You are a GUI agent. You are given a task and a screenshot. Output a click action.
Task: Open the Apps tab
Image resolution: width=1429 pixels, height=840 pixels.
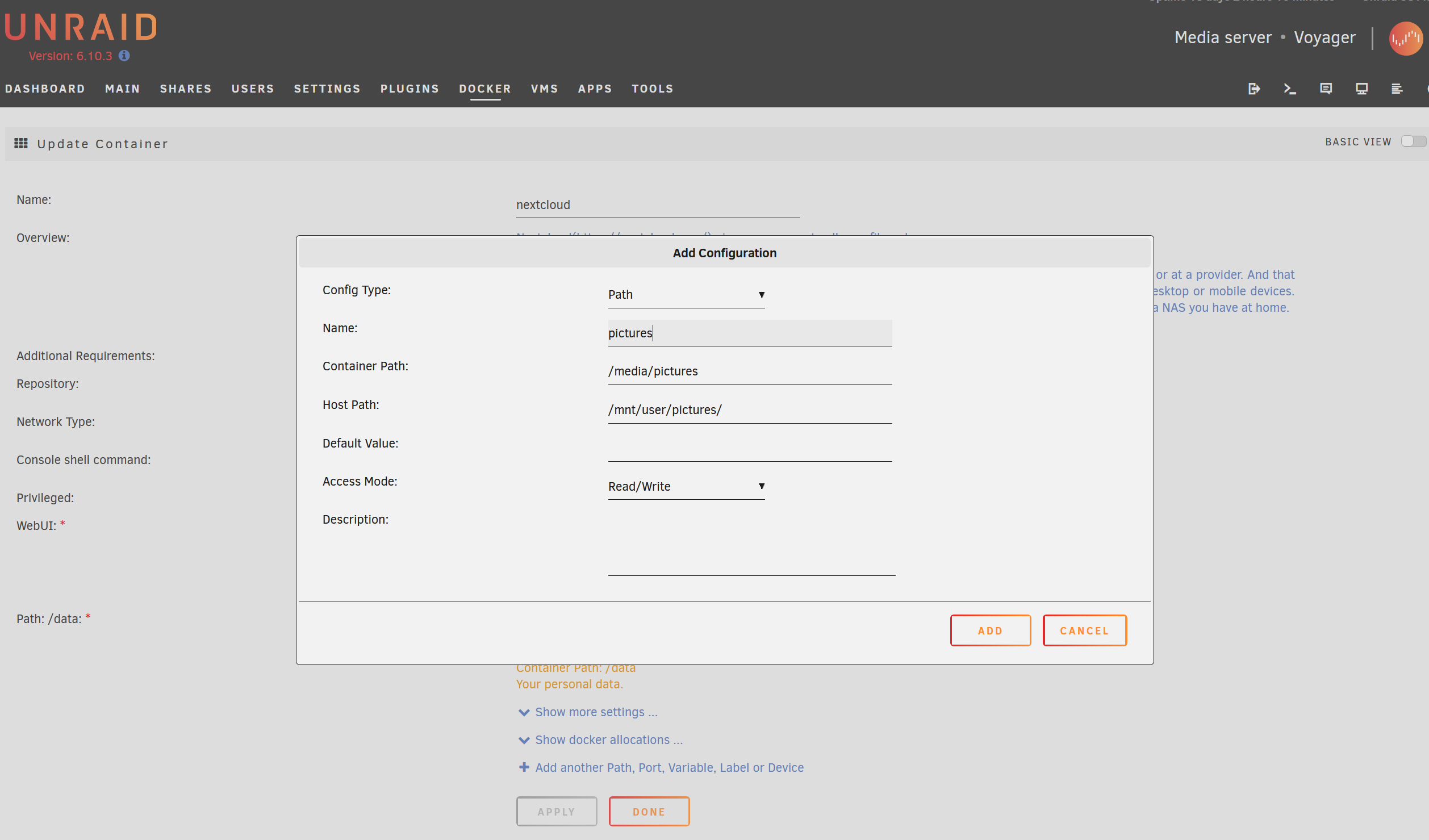pos(595,89)
